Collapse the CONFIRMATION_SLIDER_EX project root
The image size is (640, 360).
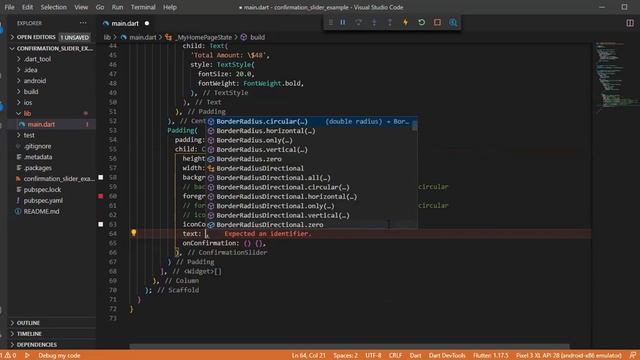click(51, 48)
